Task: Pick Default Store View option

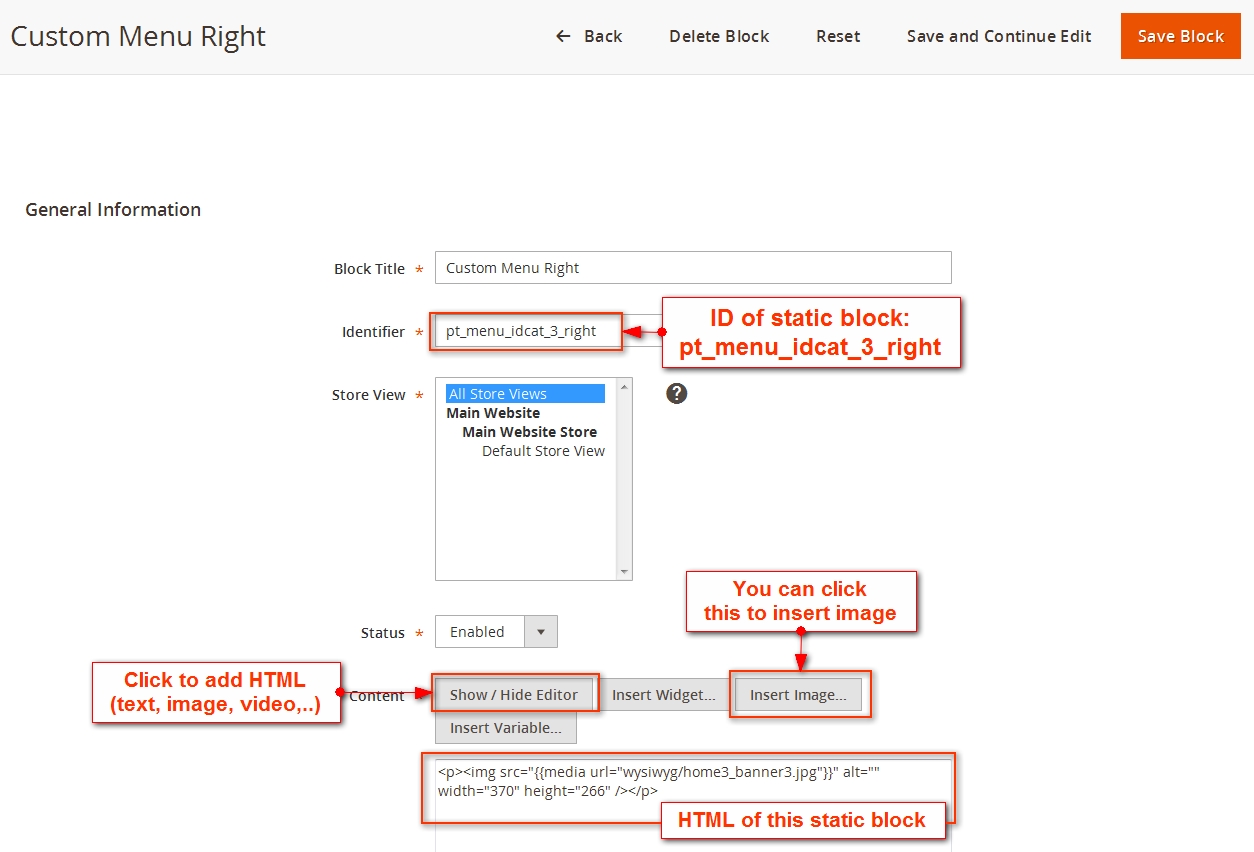Action: (543, 451)
